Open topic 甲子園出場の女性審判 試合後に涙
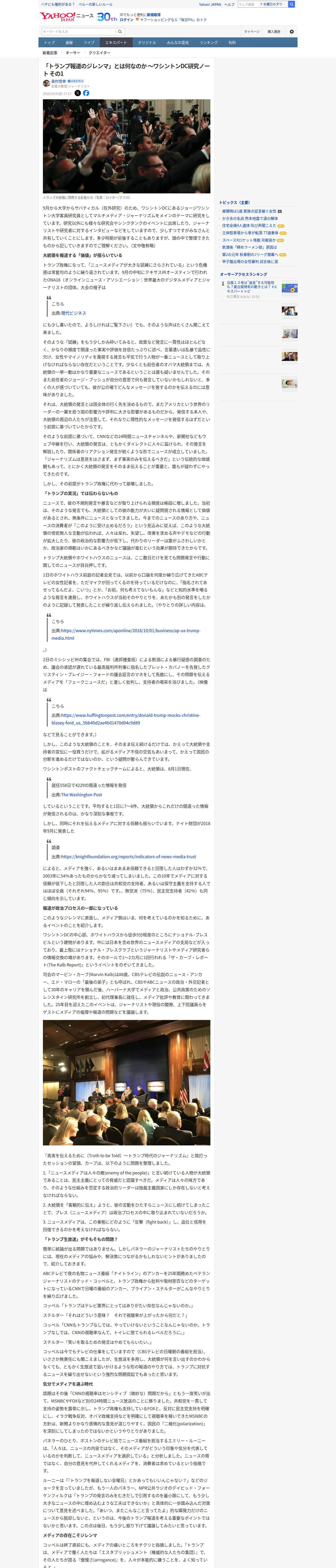 [x=250, y=262]
